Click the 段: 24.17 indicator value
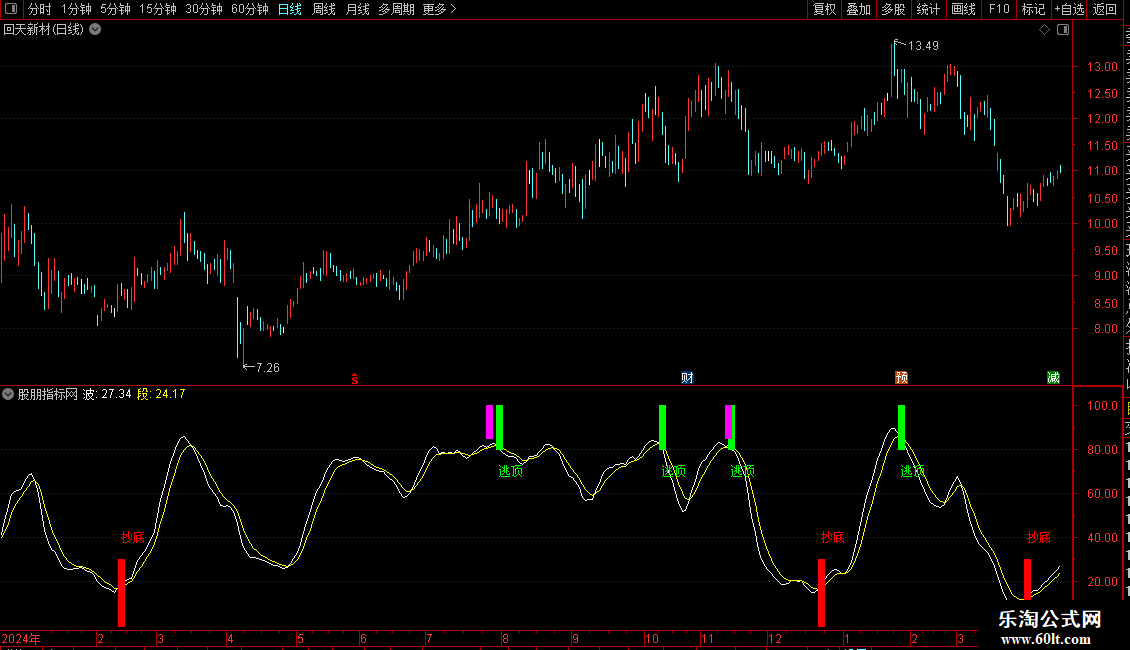 tap(161, 394)
